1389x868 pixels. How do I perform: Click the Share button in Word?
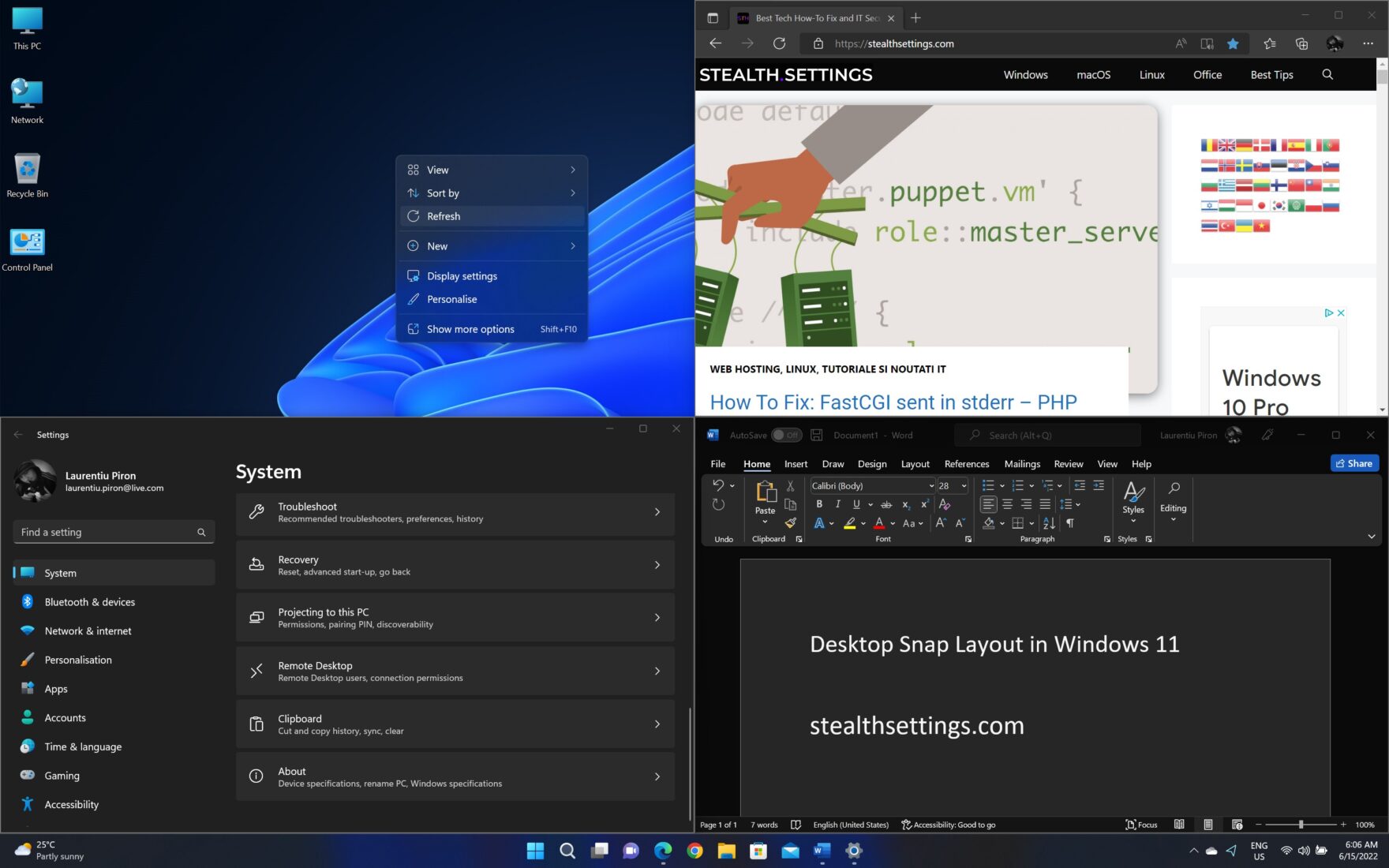coord(1355,463)
